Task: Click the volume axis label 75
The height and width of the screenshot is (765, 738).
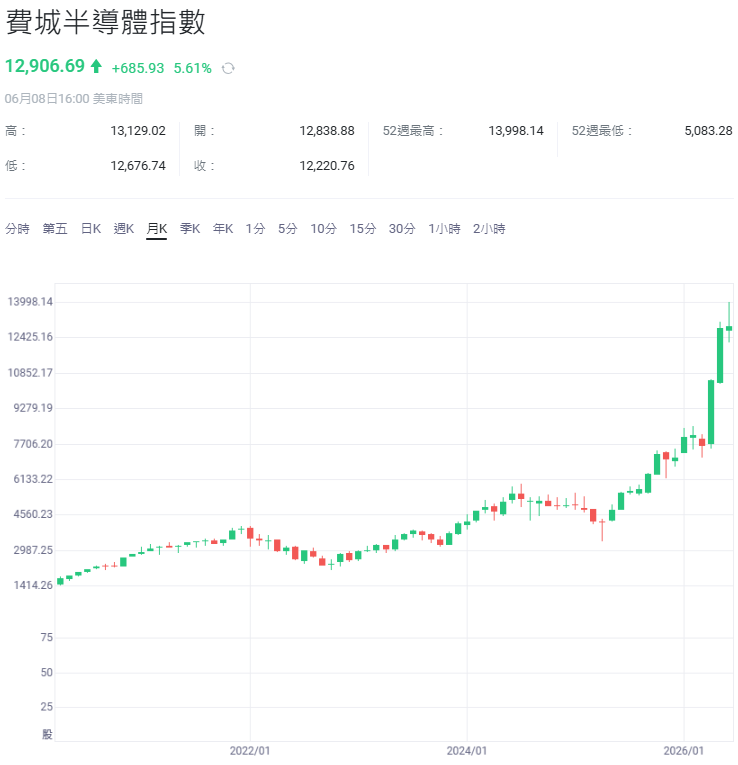Action: pyautogui.click(x=47, y=638)
